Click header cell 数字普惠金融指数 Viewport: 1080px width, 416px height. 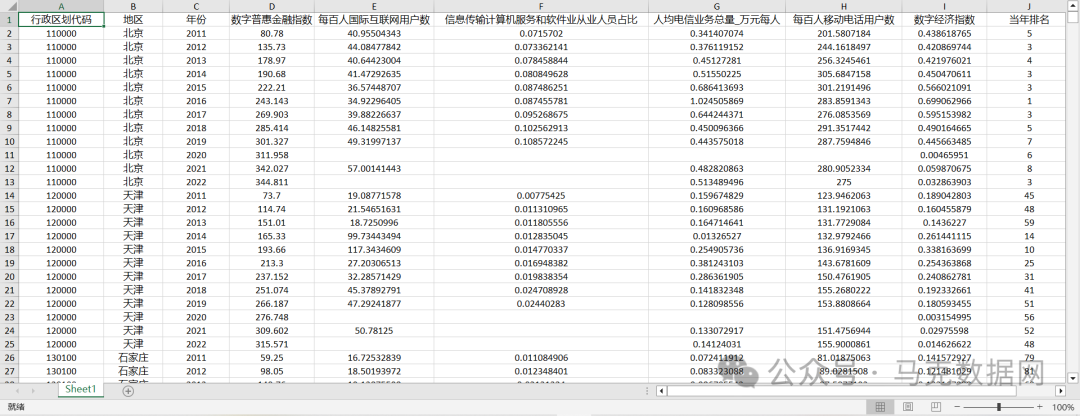pyautogui.click(x=271, y=20)
